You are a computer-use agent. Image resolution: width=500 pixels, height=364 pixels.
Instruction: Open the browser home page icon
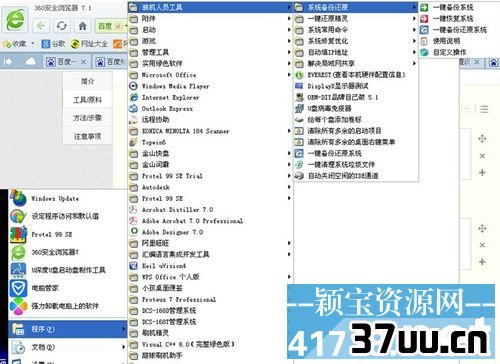(x=82, y=26)
